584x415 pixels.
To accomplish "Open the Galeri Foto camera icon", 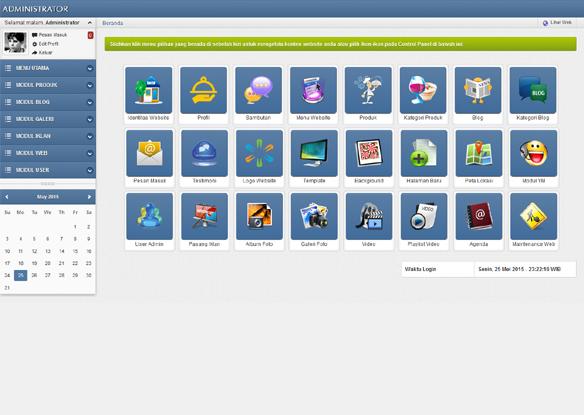I will (314, 216).
